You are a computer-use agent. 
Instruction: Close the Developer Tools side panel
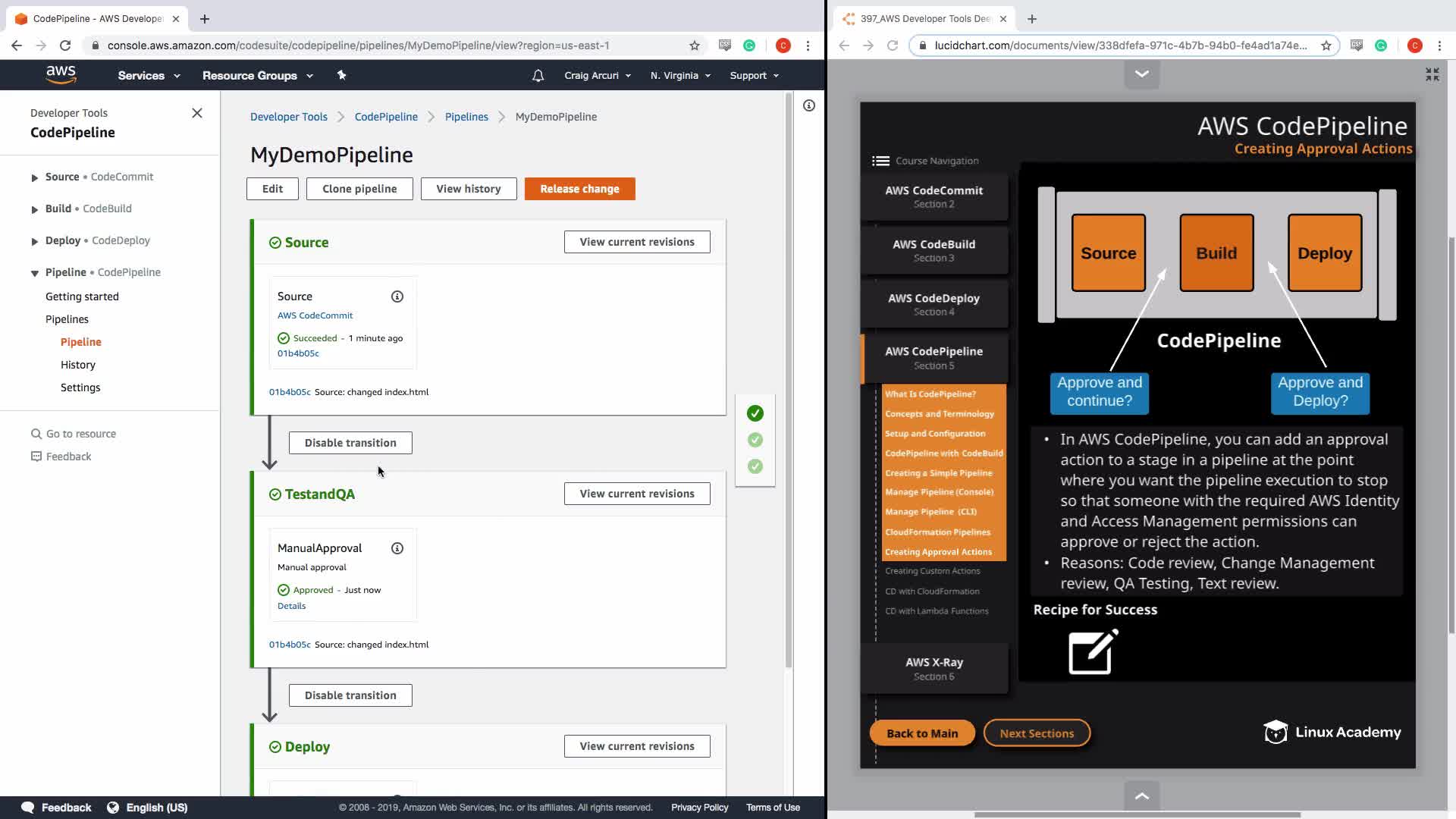tap(197, 113)
